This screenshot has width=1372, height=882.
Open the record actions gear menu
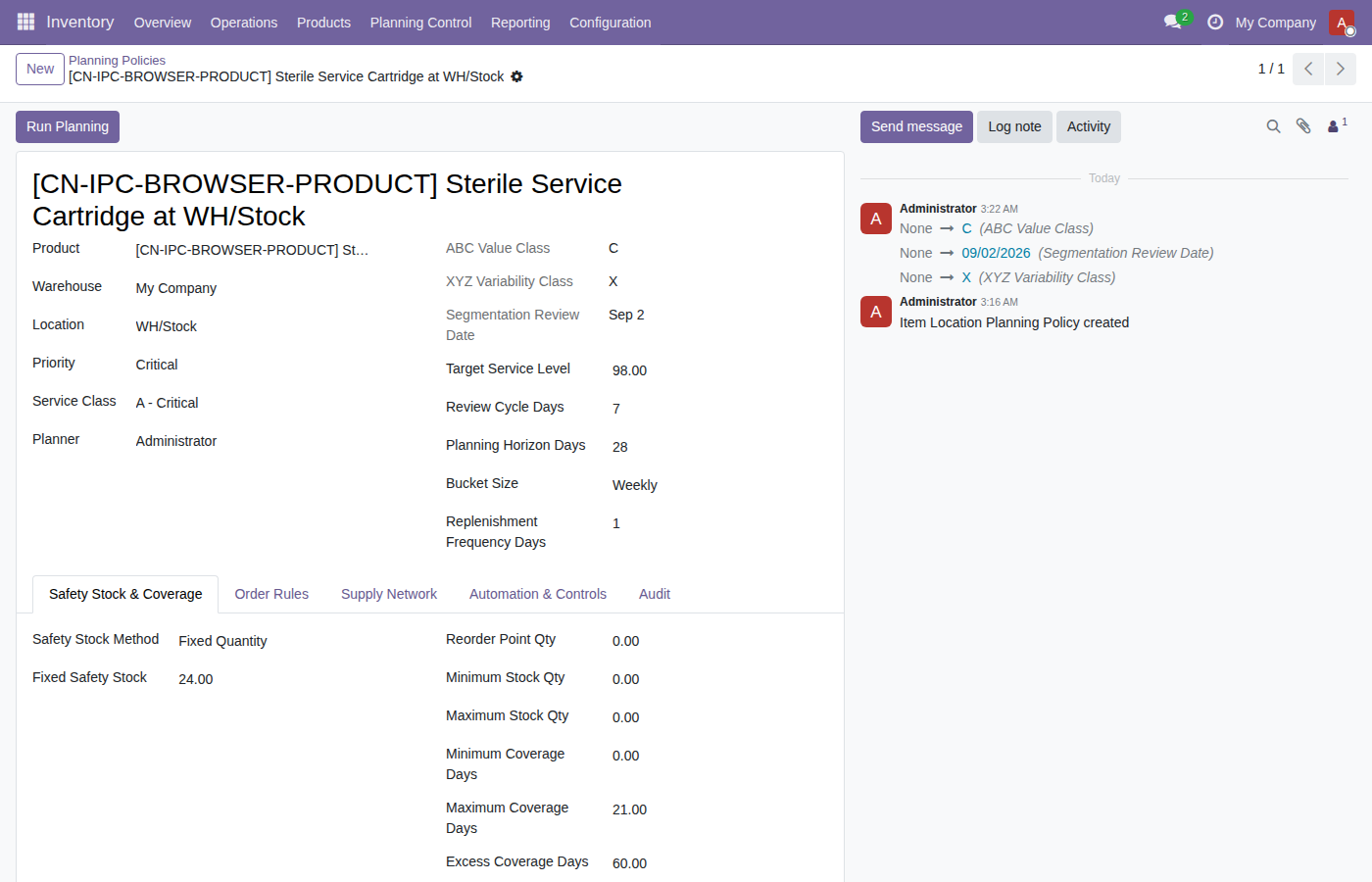(516, 76)
